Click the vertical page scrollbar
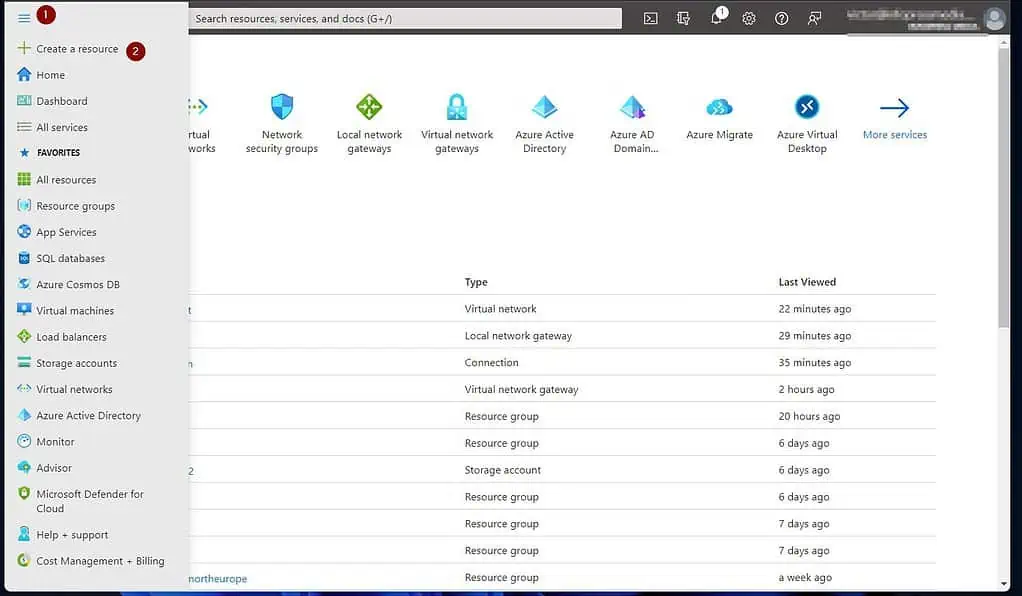The height and width of the screenshot is (596, 1022). pos(1004,200)
